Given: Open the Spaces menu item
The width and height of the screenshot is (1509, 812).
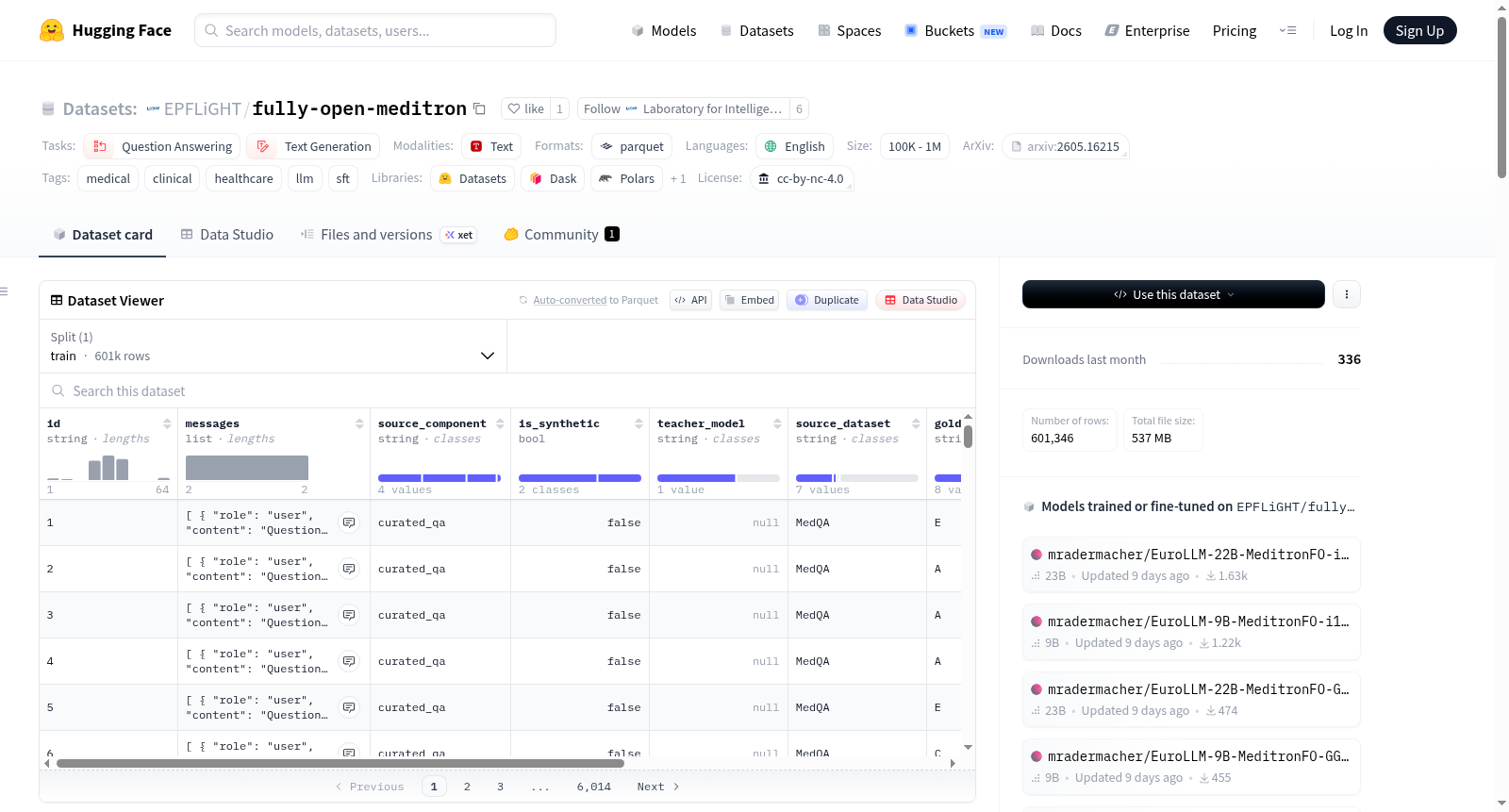Looking at the screenshot, I should (x=849, y=30).
